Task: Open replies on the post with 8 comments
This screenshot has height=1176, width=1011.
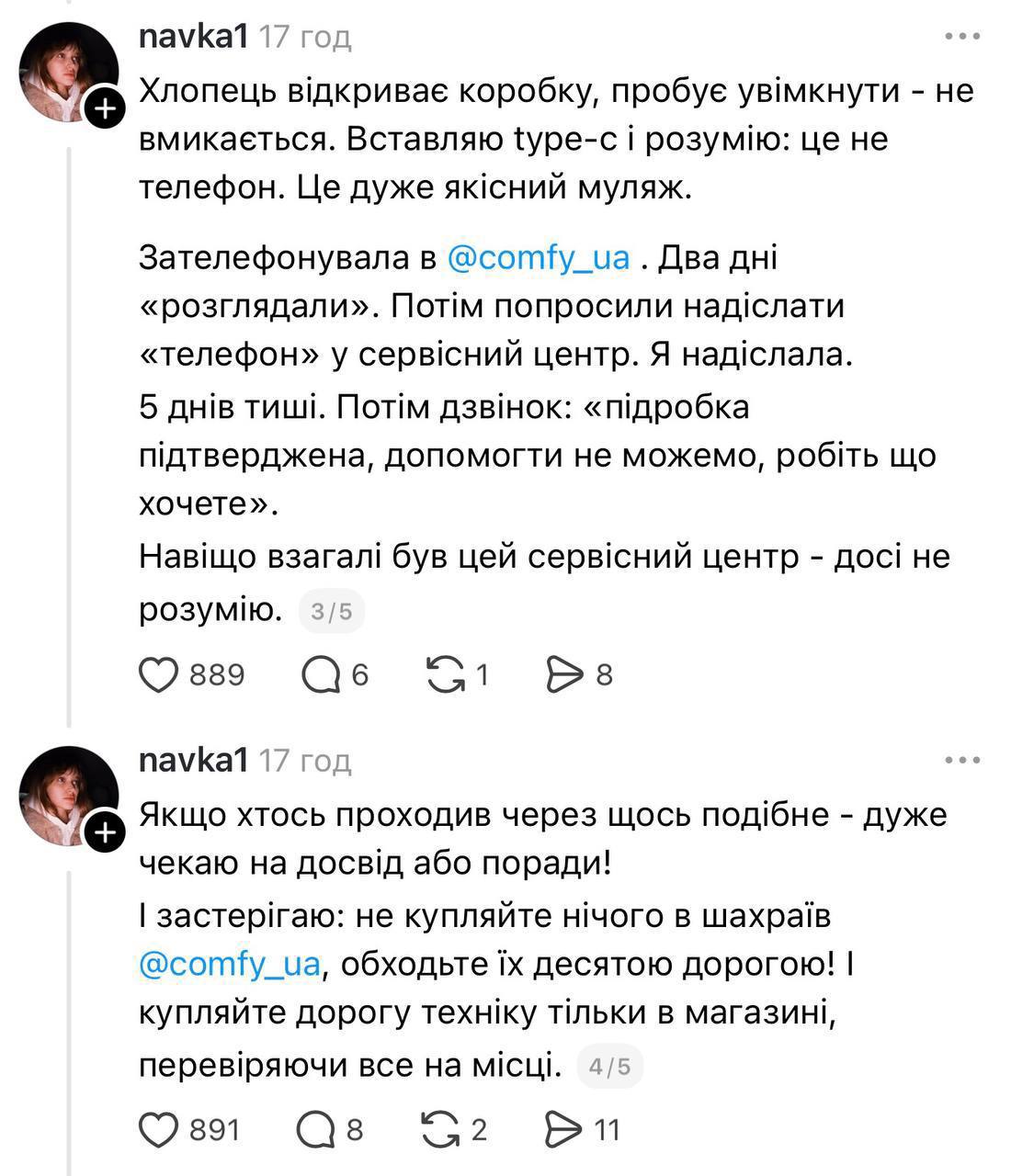Action: pyautogui.click(x=318, y=1129)
